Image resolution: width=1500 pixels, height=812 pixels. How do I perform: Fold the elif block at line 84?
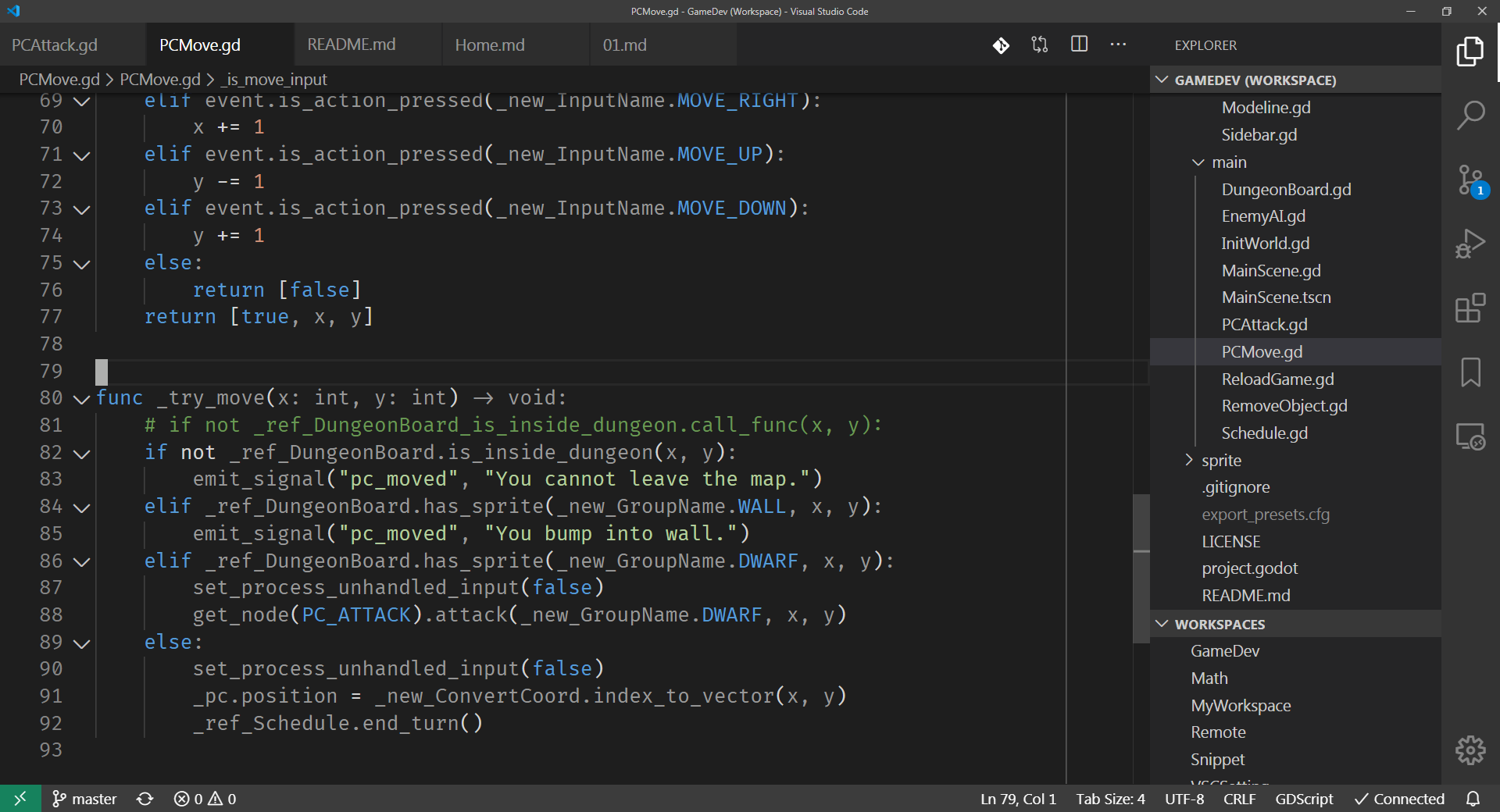[x=82, y=507]
